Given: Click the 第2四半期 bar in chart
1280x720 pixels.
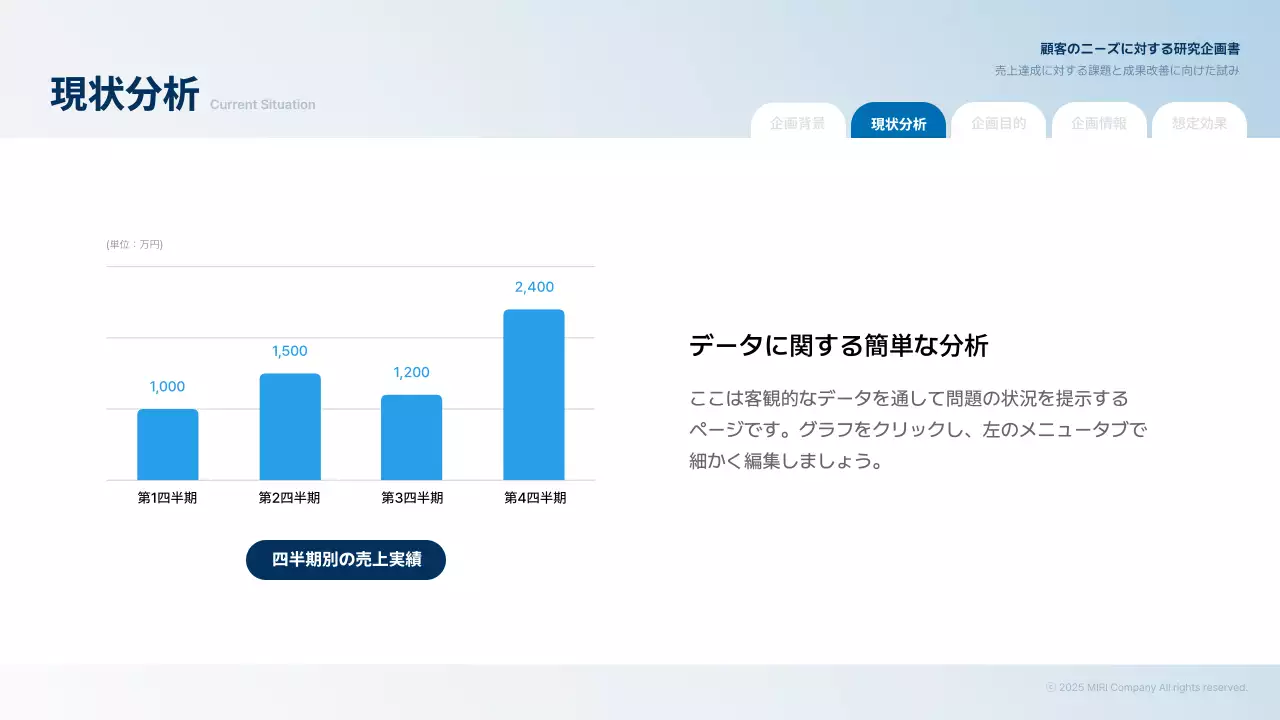Looking at the screenshot, I should pos(290,427).
